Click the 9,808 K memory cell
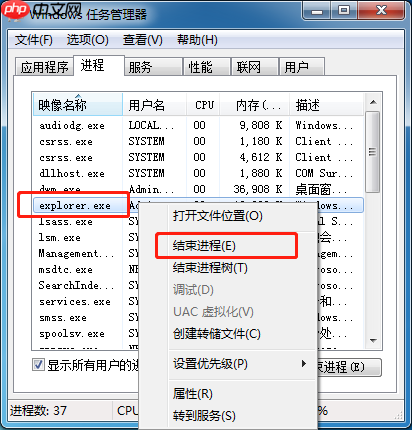Viewport: 412px width, 430px height. (x=261, y=125)
